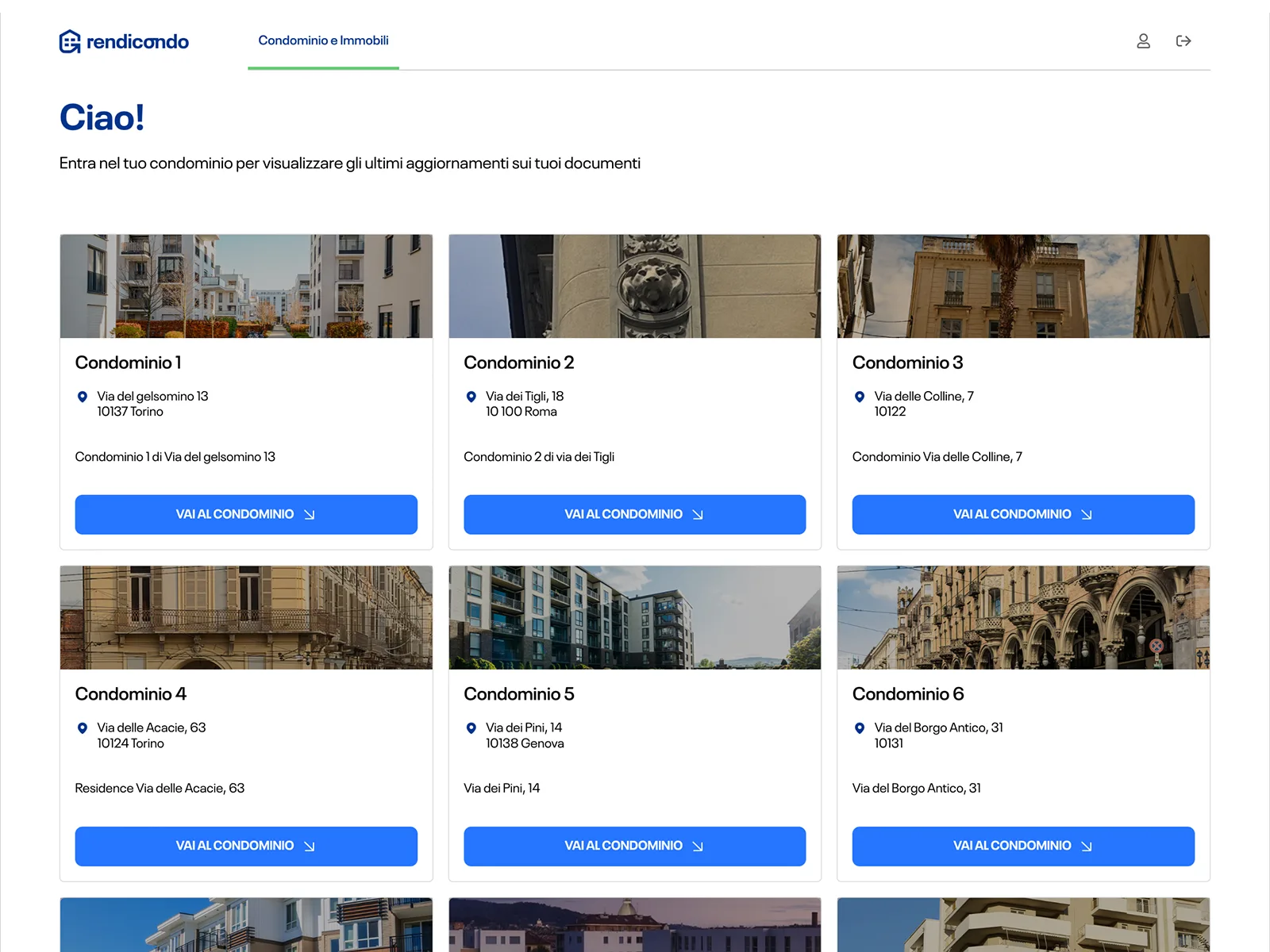Click location pin of Condominio 3
This screenshot has width=1270, height=952.
pos(859,397)
